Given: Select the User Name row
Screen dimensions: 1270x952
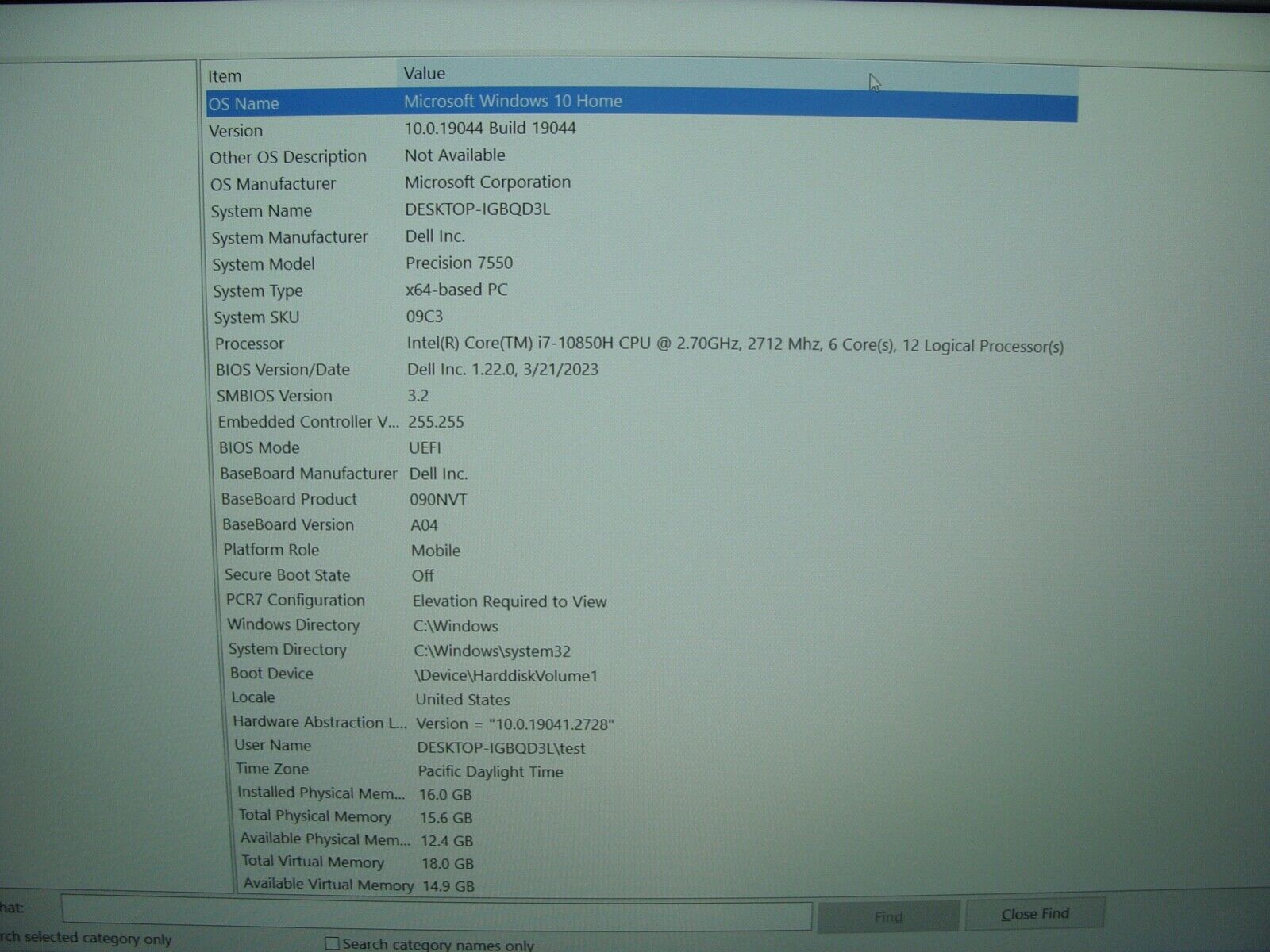Looking at the screenshot, I should pyautogui.click(x=641, y=747).
